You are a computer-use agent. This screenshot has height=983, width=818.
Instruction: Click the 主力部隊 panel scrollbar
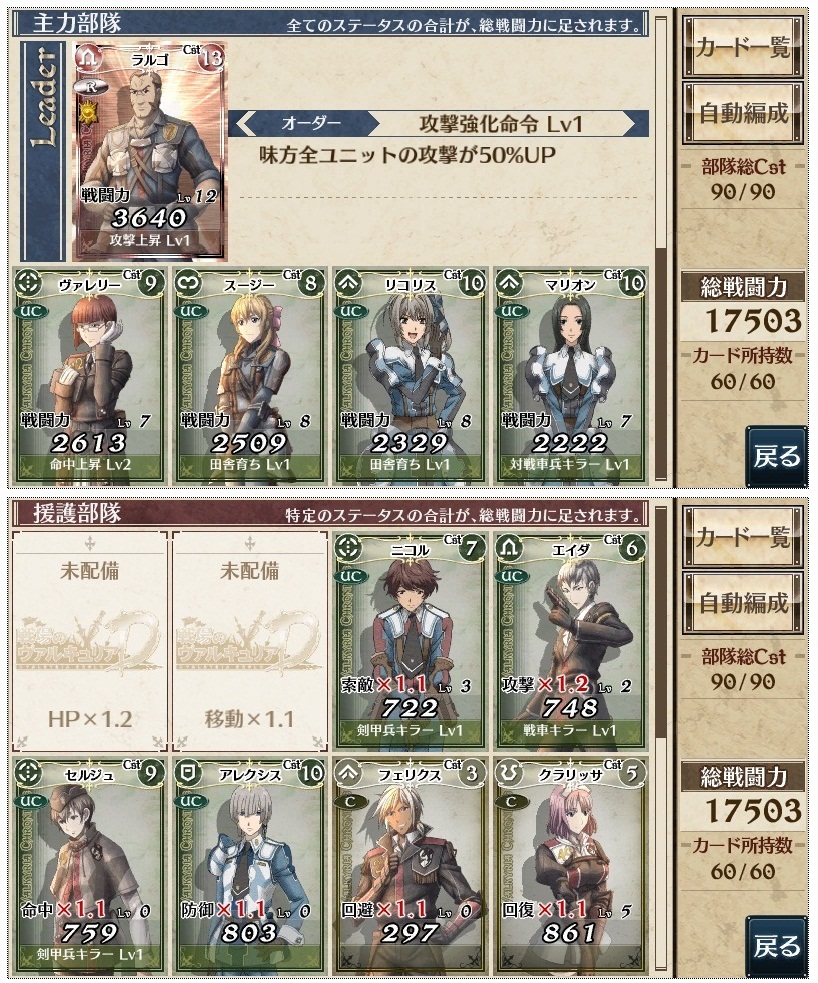tap(660, 251)
